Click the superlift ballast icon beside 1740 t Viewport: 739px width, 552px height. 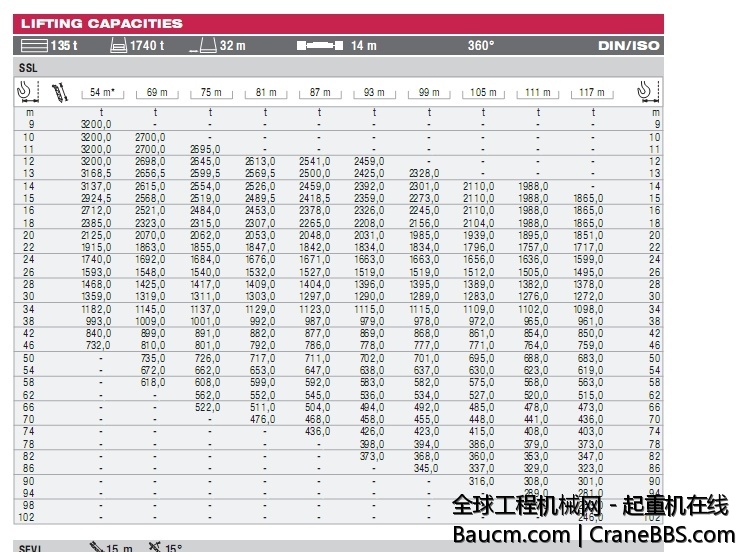[118, 45]
